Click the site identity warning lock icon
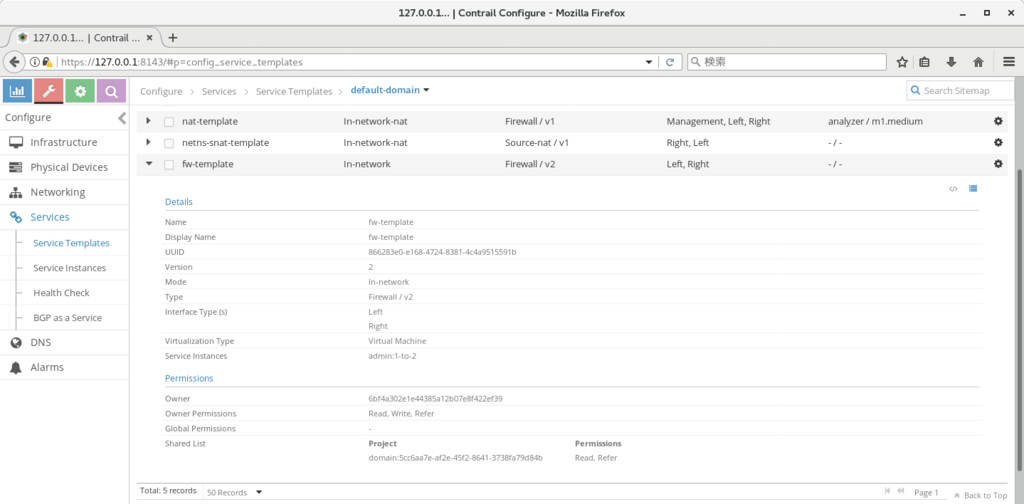The image size is (1024, 504). [47, 62]
